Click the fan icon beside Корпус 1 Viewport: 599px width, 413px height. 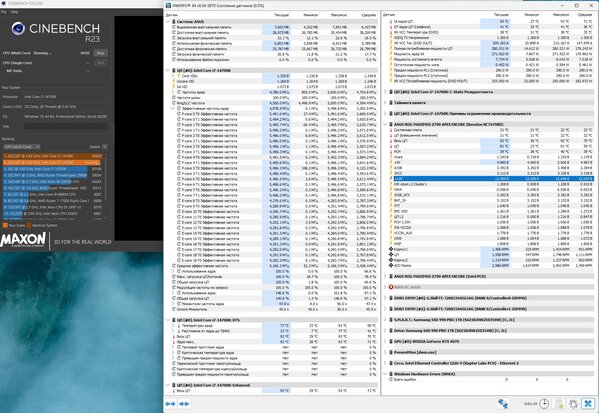click(x=391, y=249)
